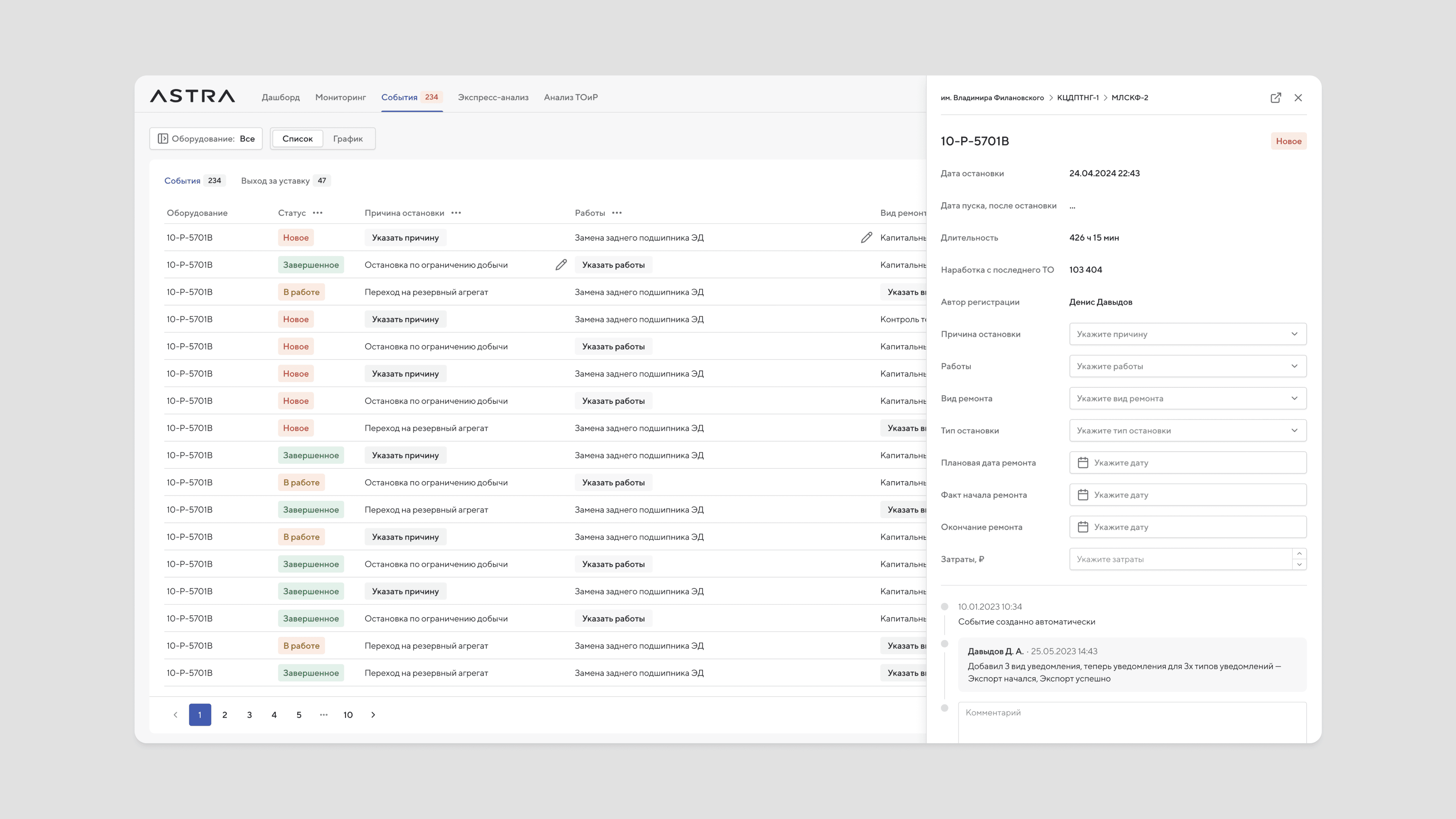Click pencil edit icon in first row
The image size is (1456, 819).
pyautogui.click(x=866, y=237)
